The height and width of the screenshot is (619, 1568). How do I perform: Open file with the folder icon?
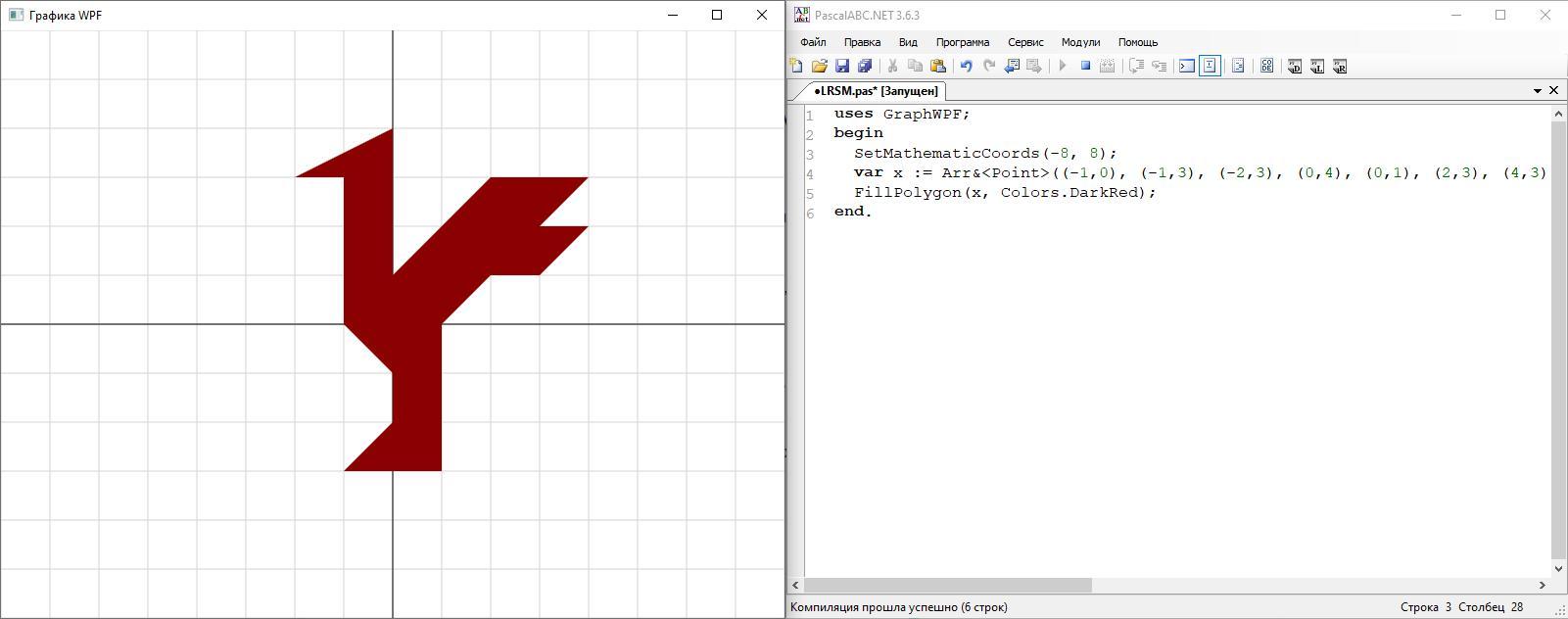coord(819,66)
